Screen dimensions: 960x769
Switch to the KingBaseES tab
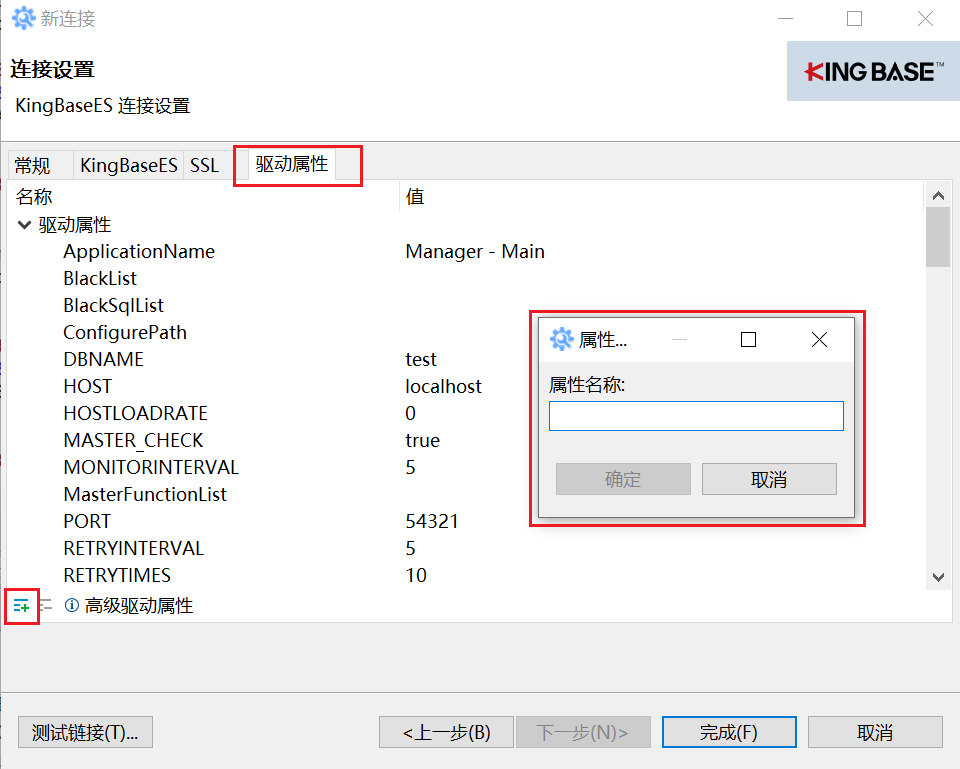point(128,164)
